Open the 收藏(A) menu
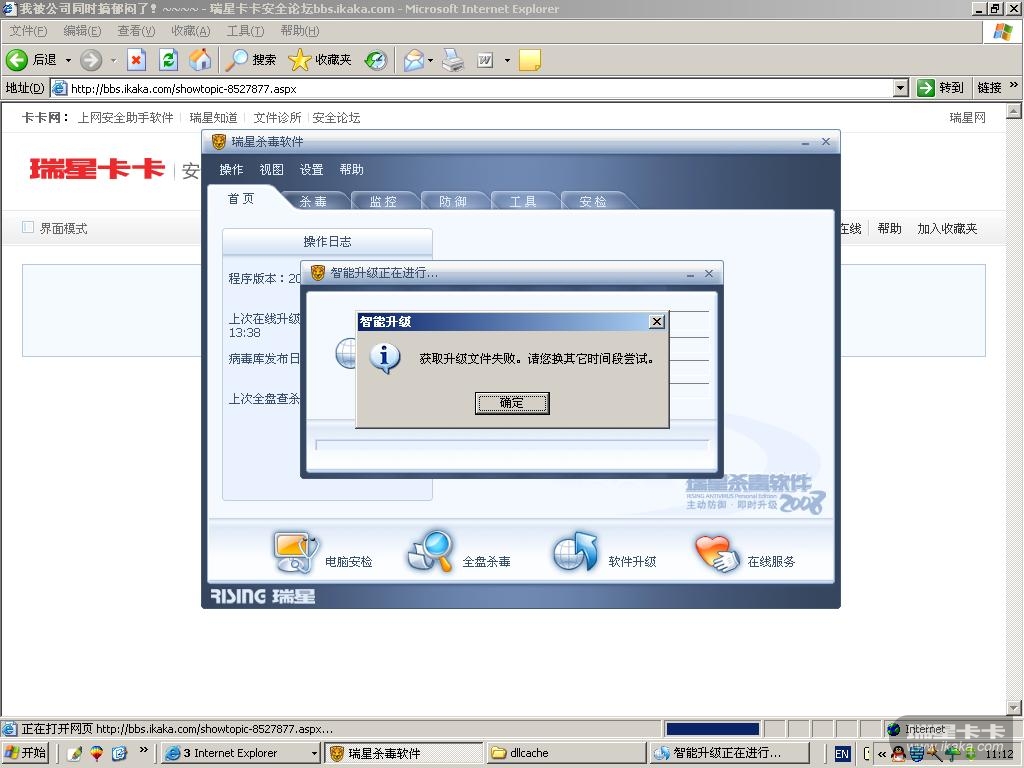The image size is (1024, 768). point(191,31)
